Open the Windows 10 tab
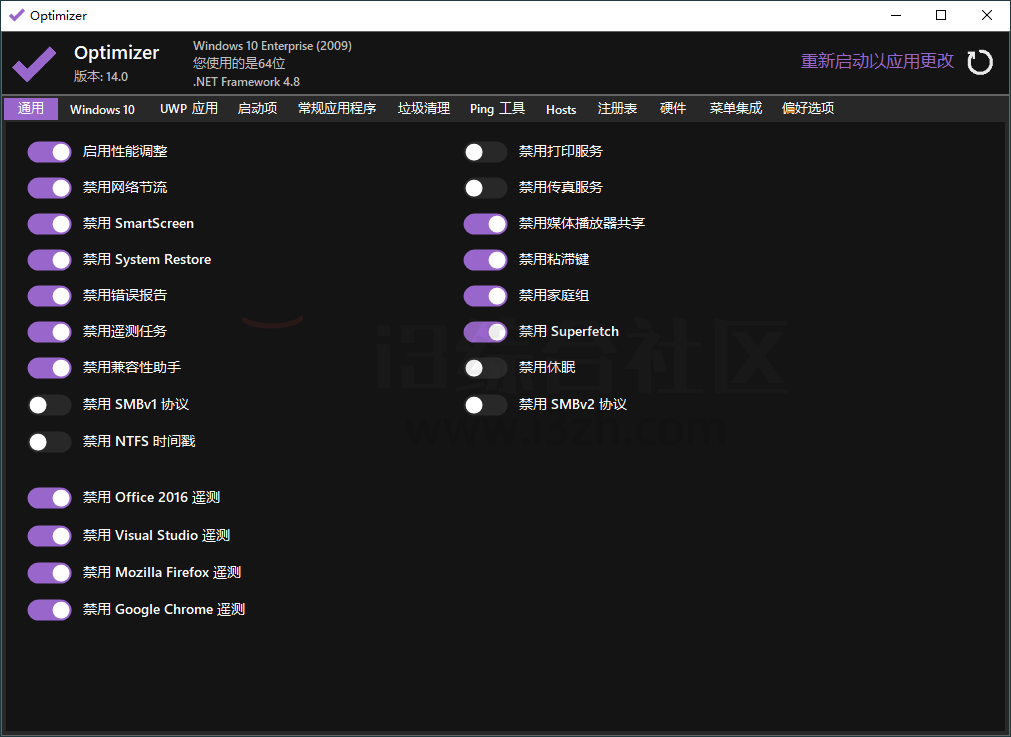 pyautogui.click(x=103, y=109)
